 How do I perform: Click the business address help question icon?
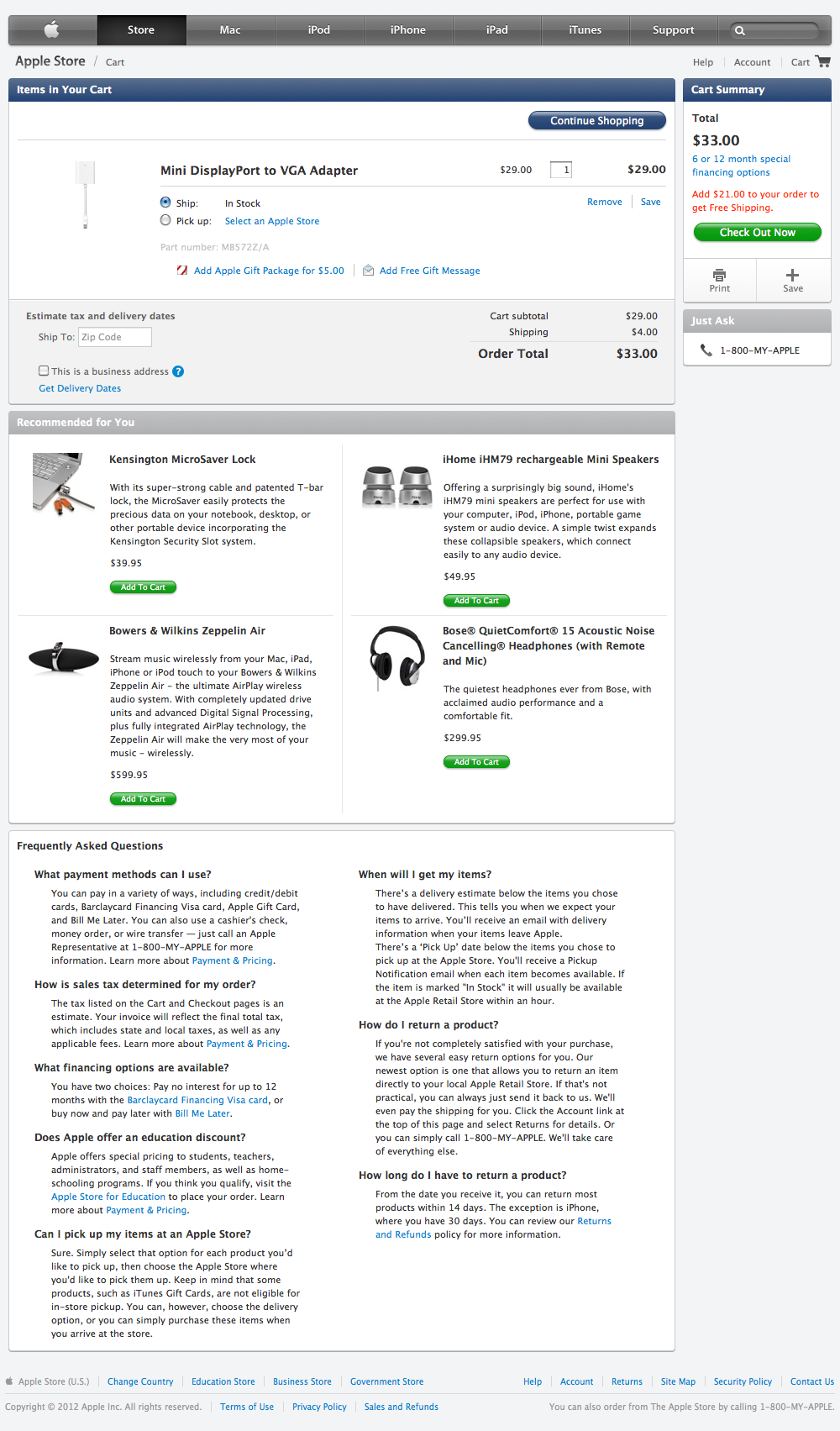pyautogui.click(x=178, y=371)
